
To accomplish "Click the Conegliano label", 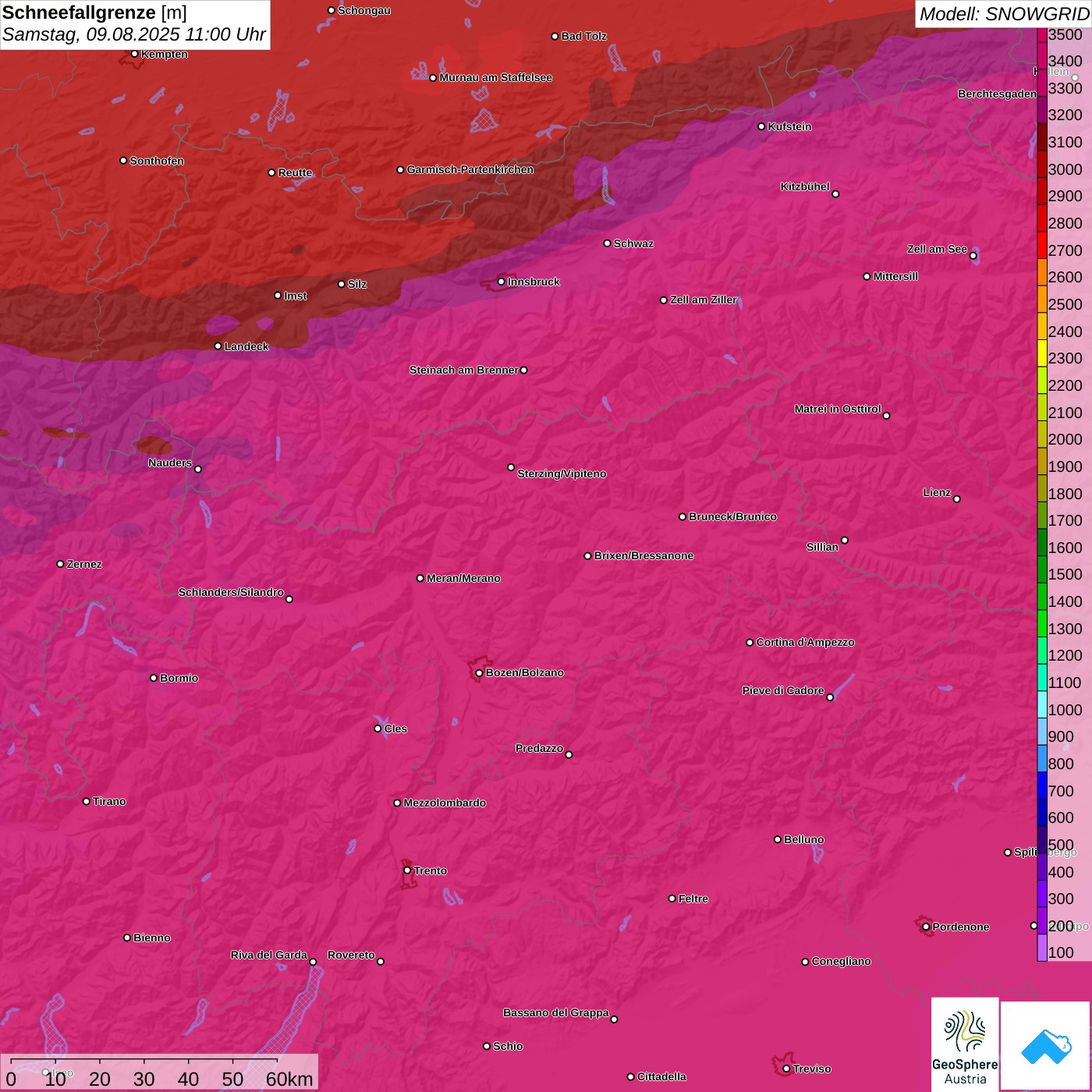I will click(x=841, y=961).
